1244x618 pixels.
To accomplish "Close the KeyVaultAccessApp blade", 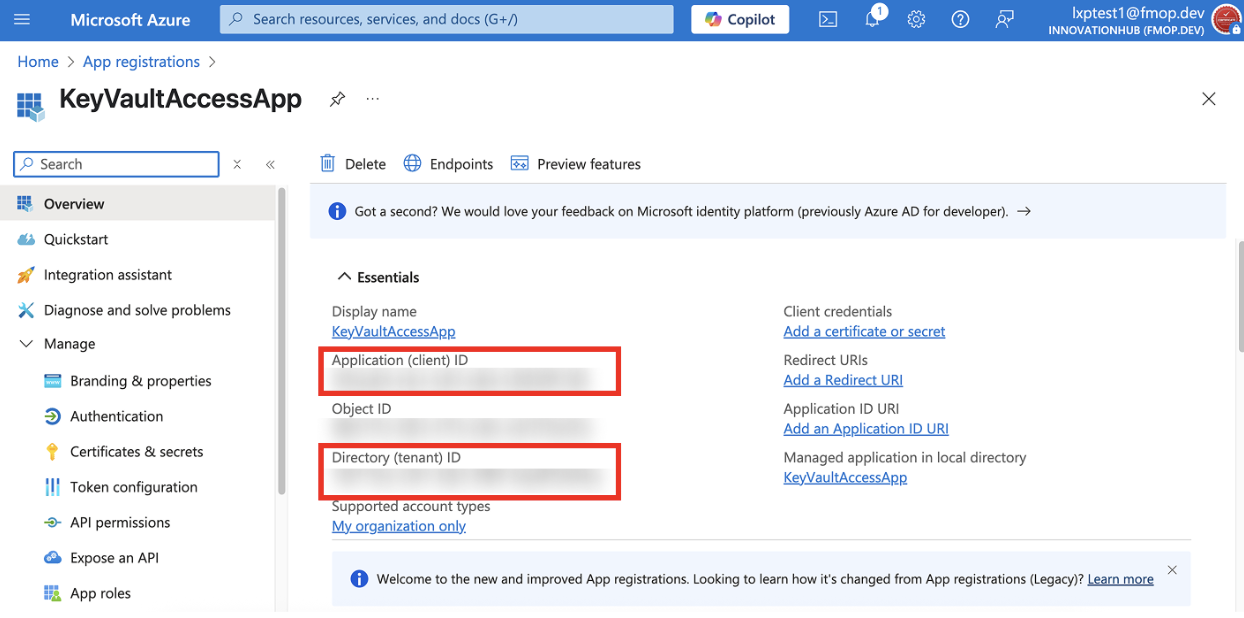I will click(1209, 99).
